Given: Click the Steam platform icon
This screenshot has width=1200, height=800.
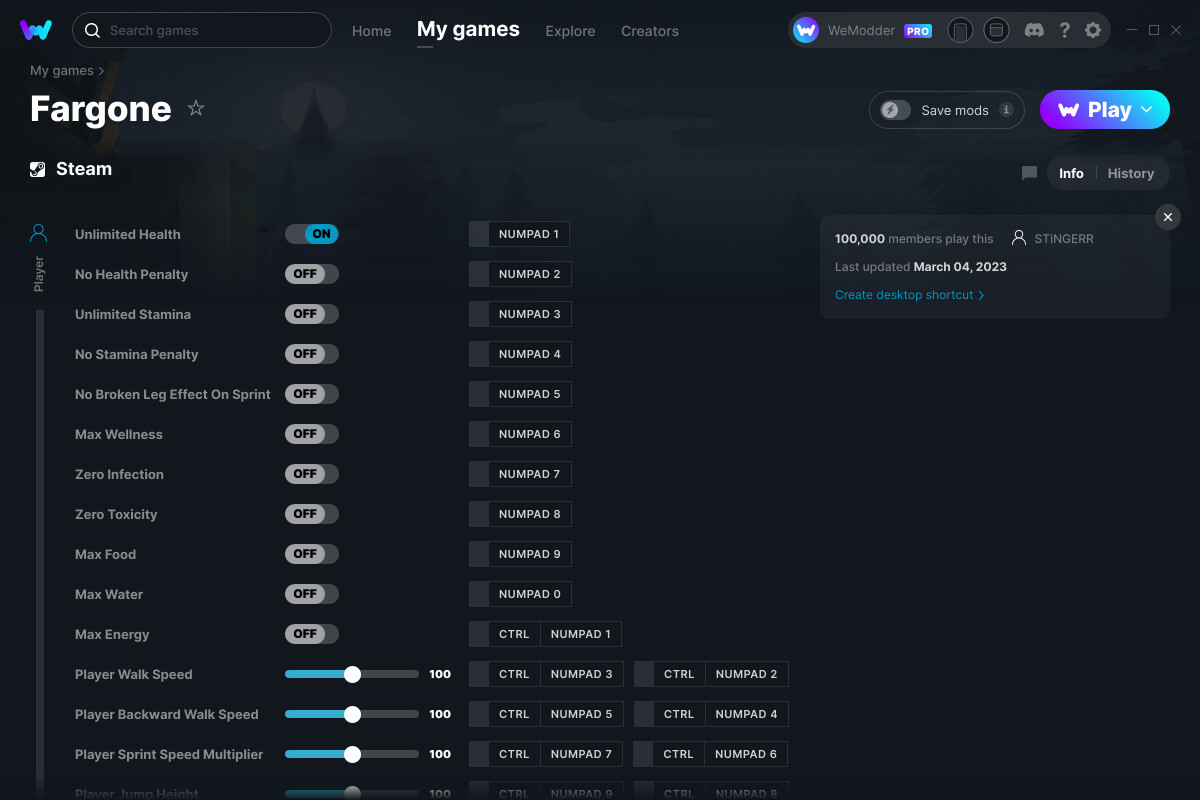Looking at the screenshot, I should pyautogui.click(x=38, y=169).
